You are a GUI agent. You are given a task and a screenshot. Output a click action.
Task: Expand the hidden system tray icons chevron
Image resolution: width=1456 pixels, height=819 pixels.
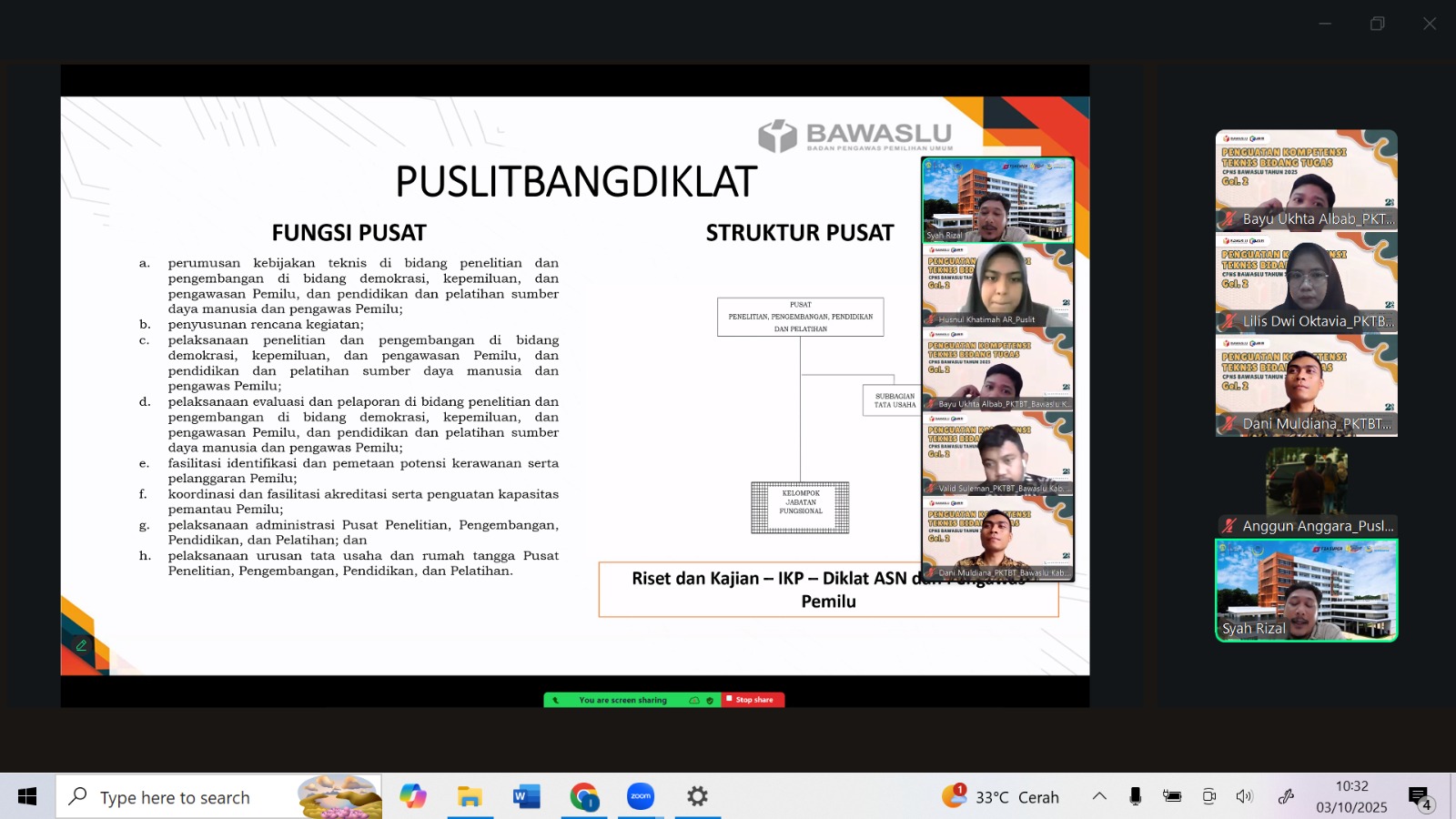1099,797
